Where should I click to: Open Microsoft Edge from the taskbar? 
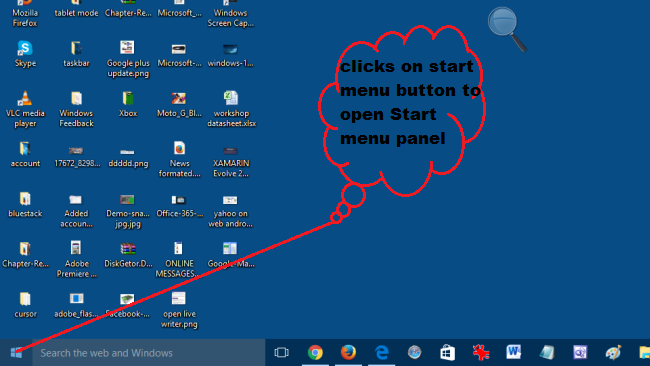[381, 353]
